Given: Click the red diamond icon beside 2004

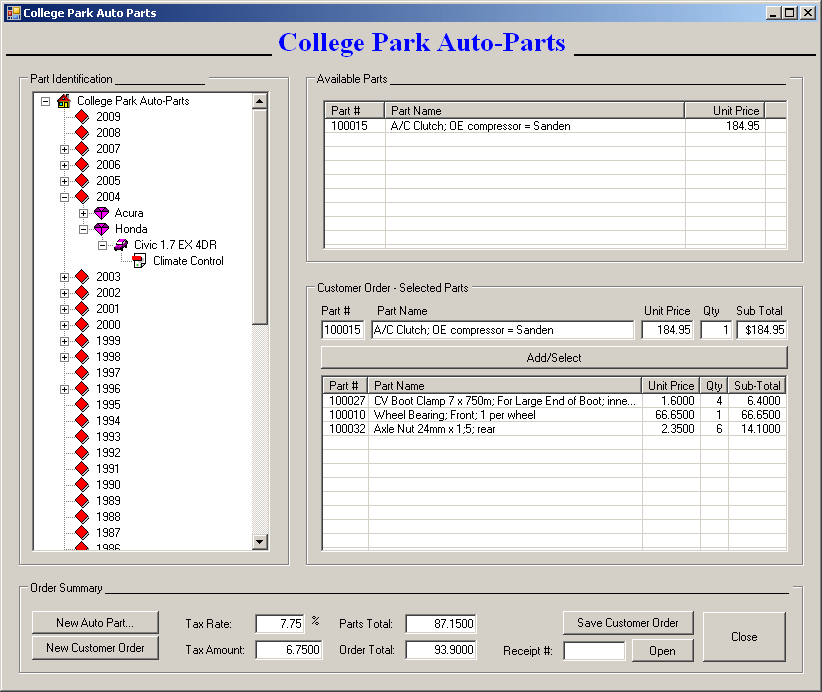Looking at the screenshot, I should tap(82, 197).
